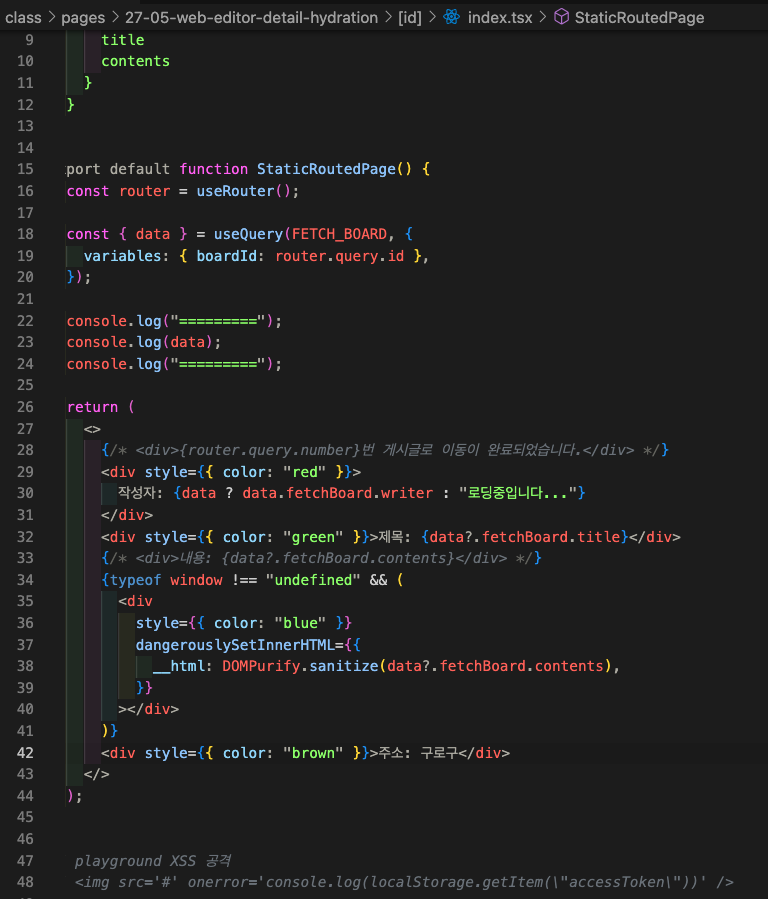Click the 'function' keyword on line 15

click(x=214, y=169)
